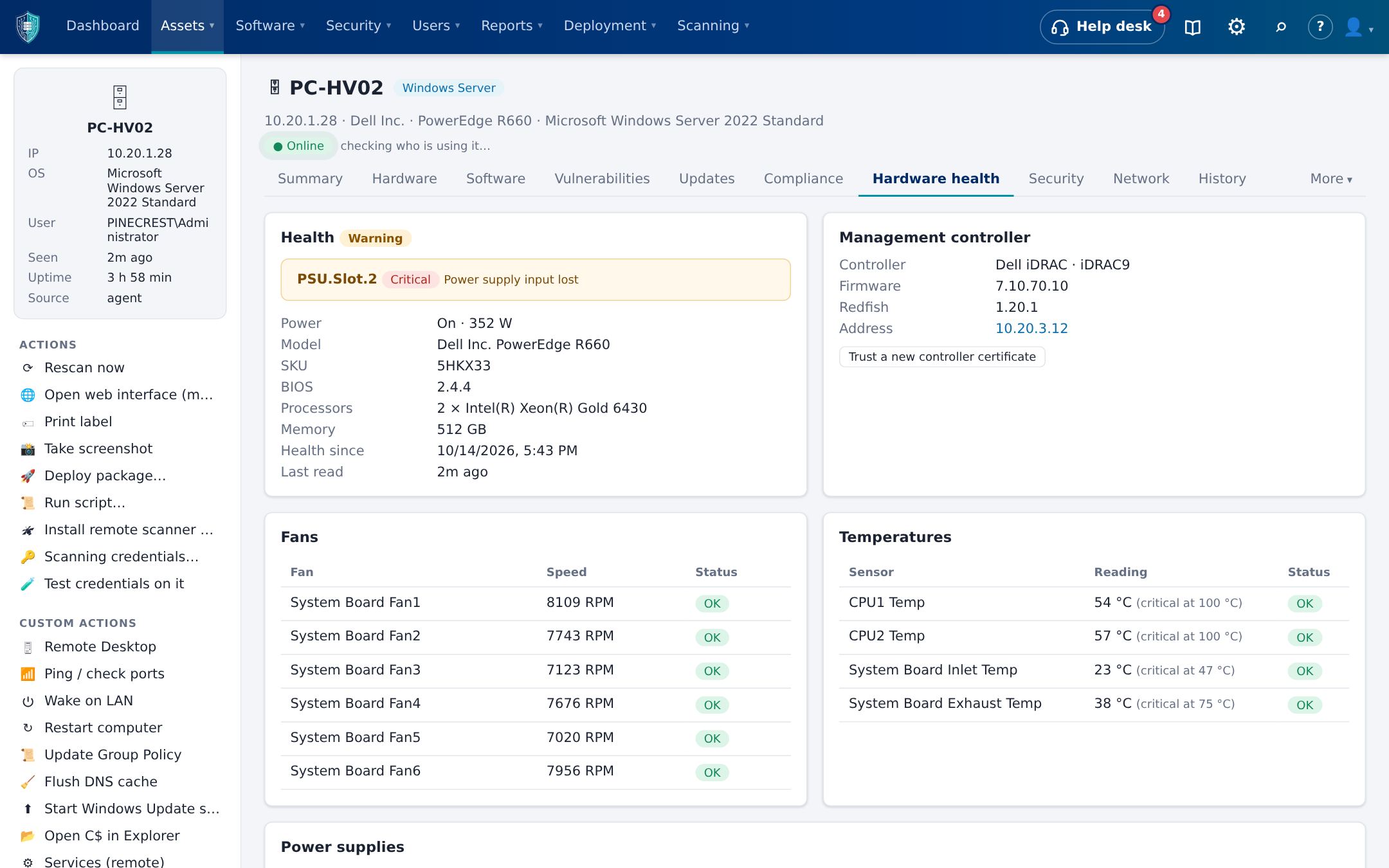Viewport: 1389px width, 868px height.
Task: Click the Rescan now refresh icon
Action: (28, 368)
